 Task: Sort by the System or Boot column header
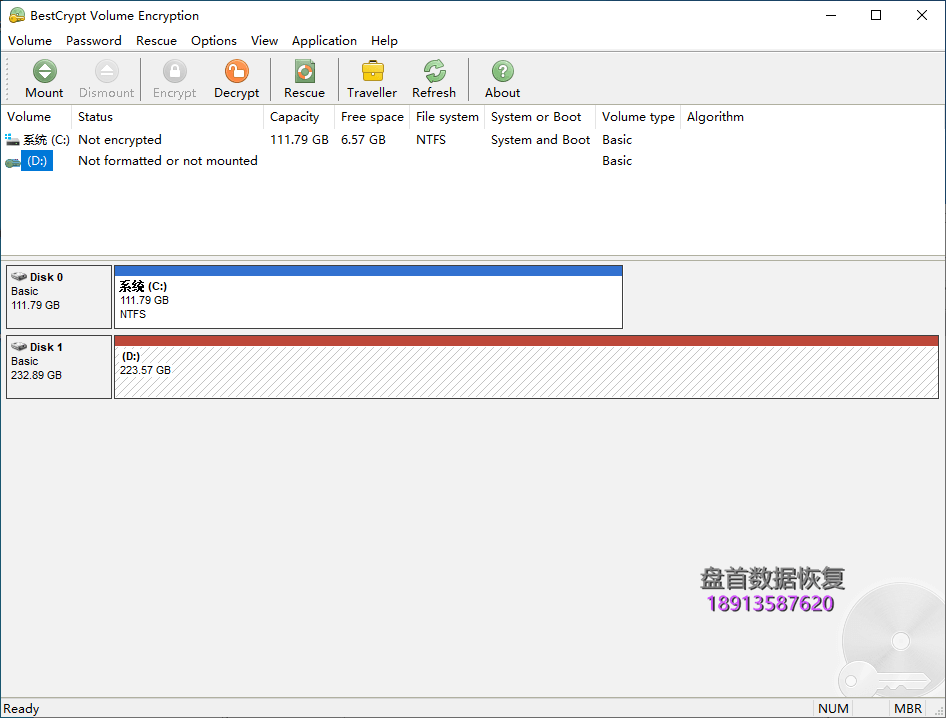[x=540, y=117]
